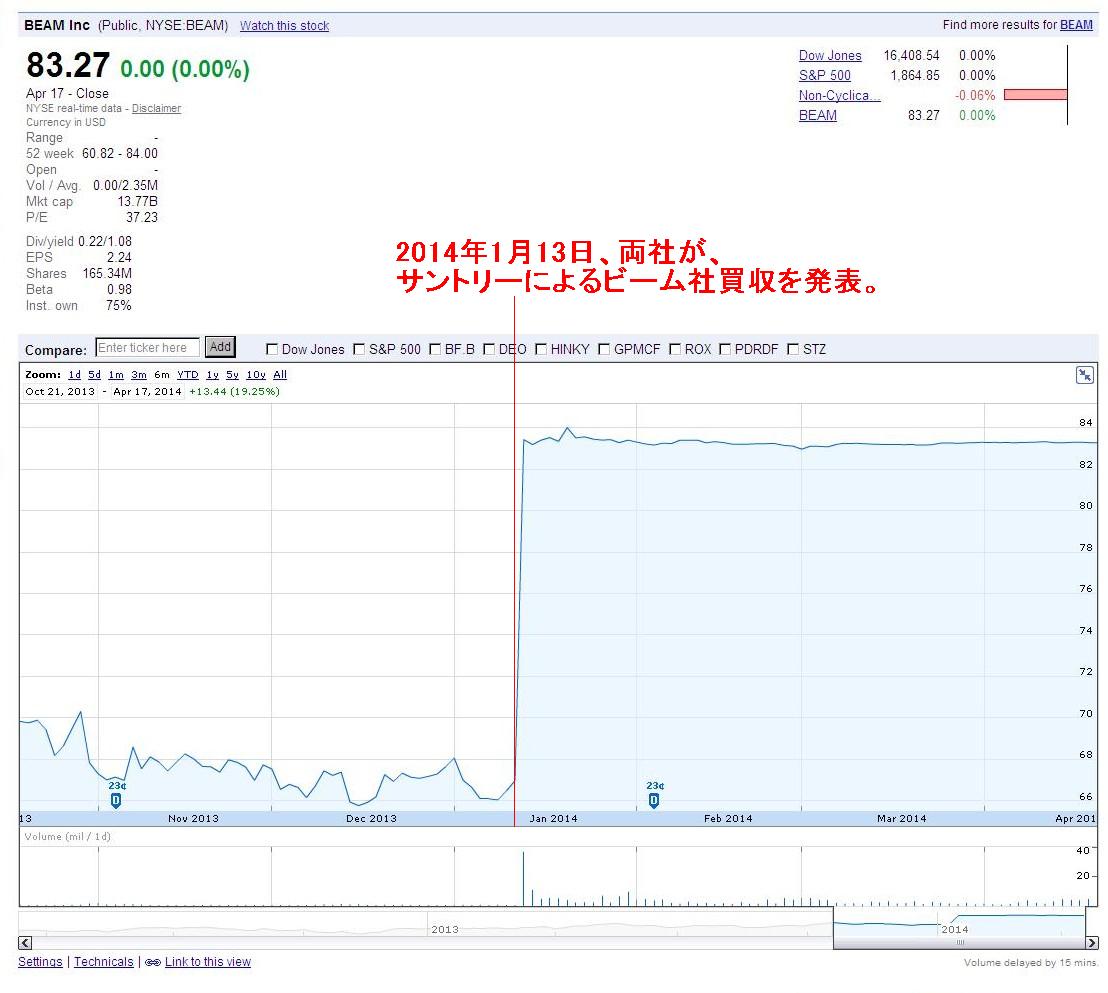Open the Disclaimer link

[x=156, y=108]
